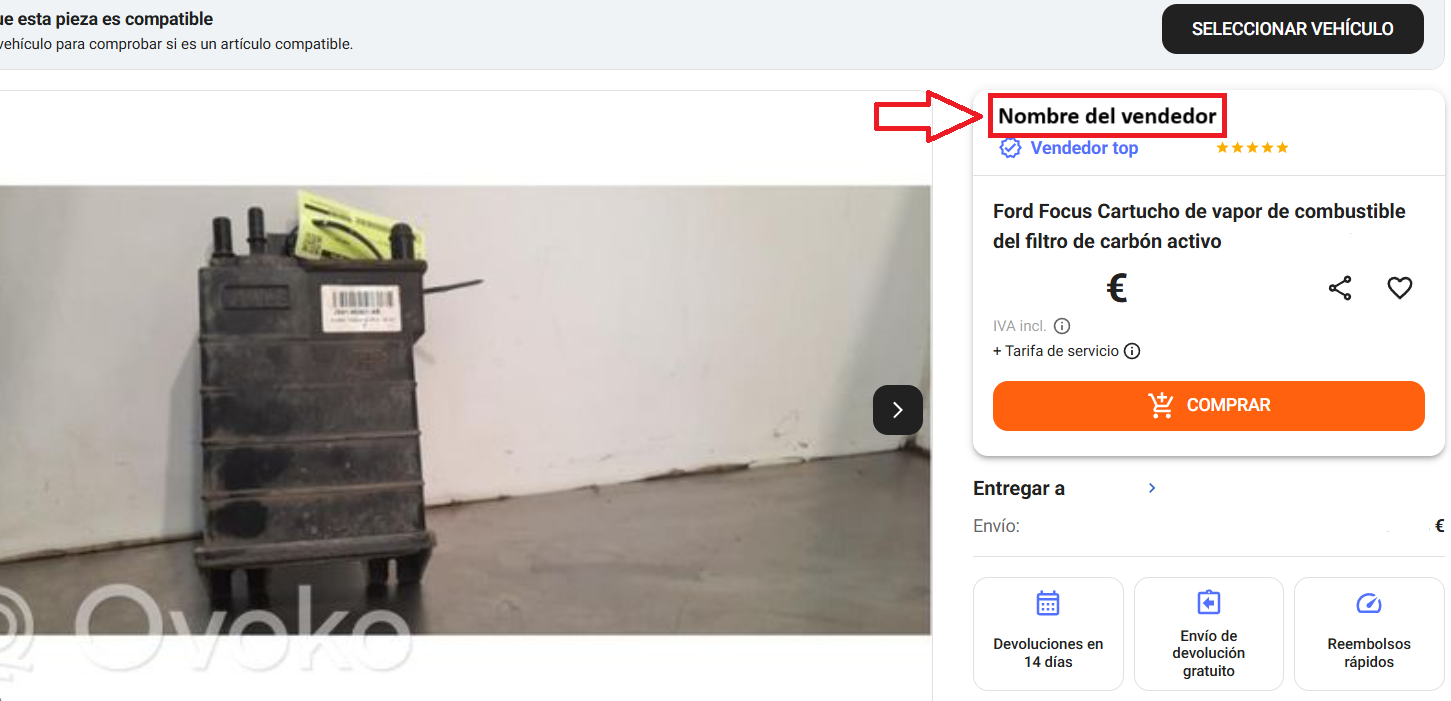Screen dimensions: 1451x701
Task: Click the free return shipping icon
Action: click(1208, 602)
